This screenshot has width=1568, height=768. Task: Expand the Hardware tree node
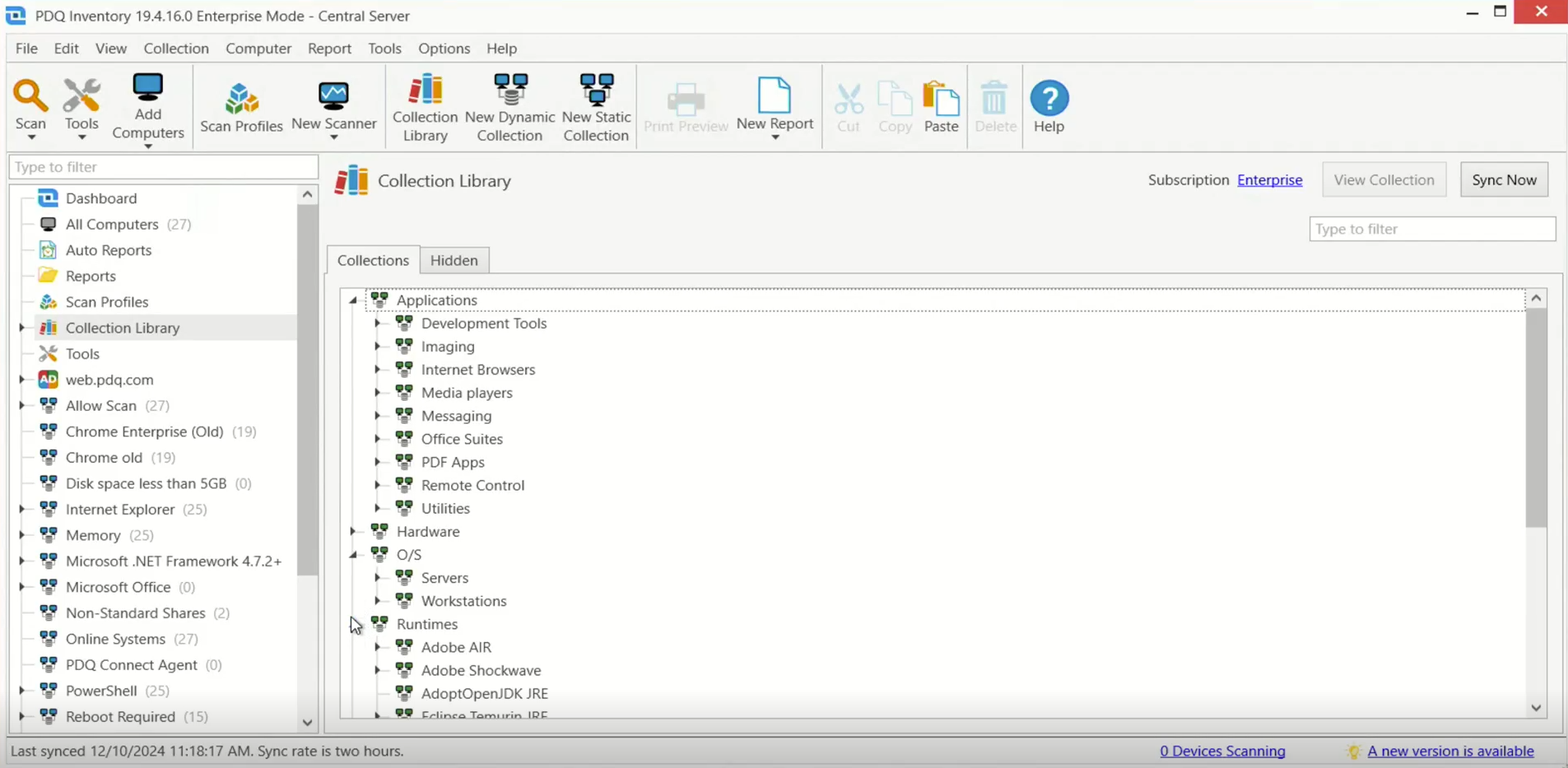[353, 532]
